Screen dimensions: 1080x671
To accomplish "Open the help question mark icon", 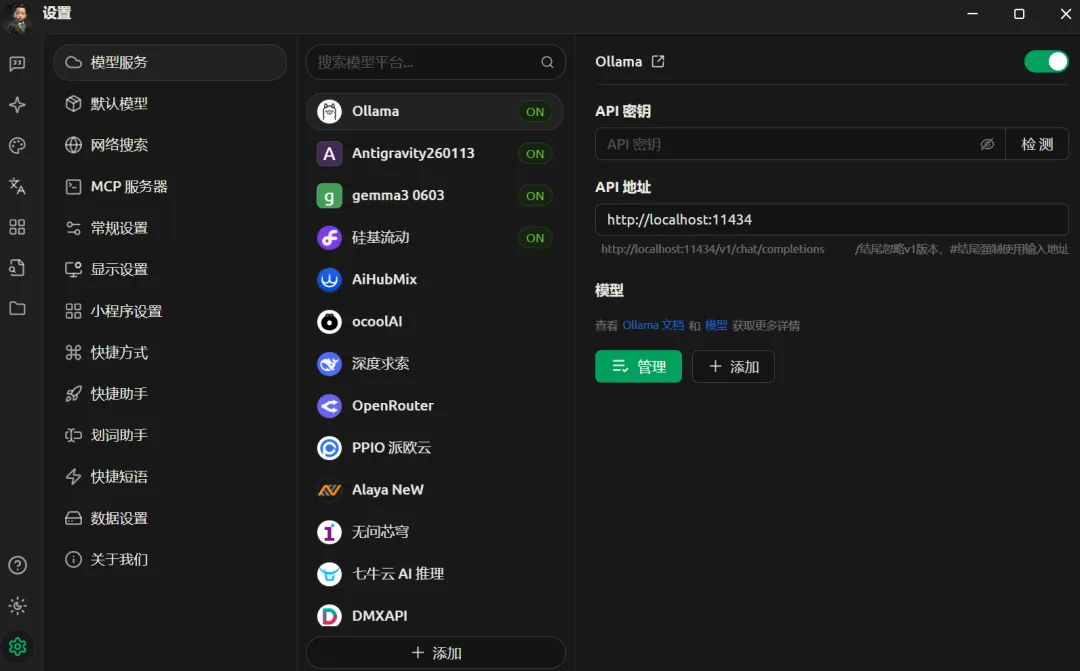I will click(17, 565).
